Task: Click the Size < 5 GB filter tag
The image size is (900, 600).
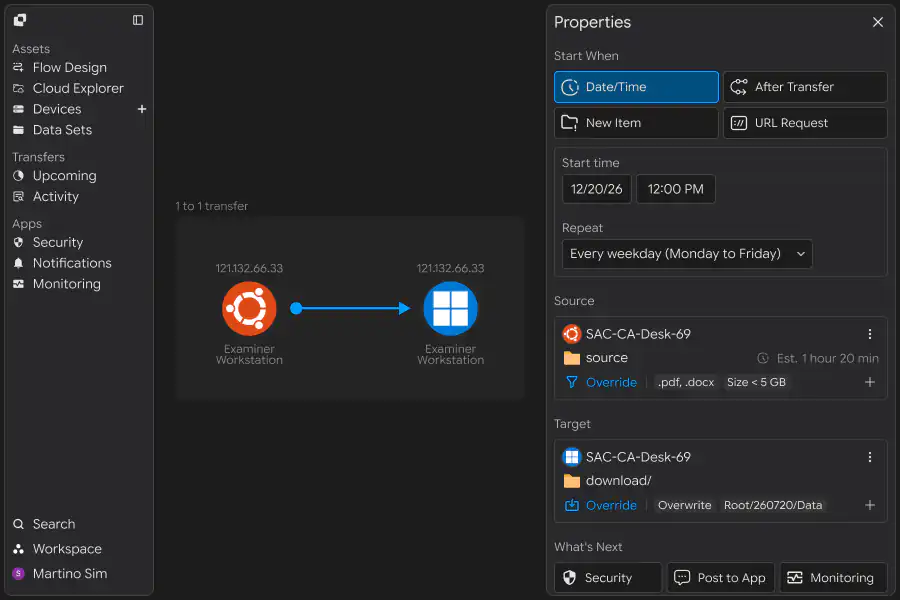Action: 756,382
